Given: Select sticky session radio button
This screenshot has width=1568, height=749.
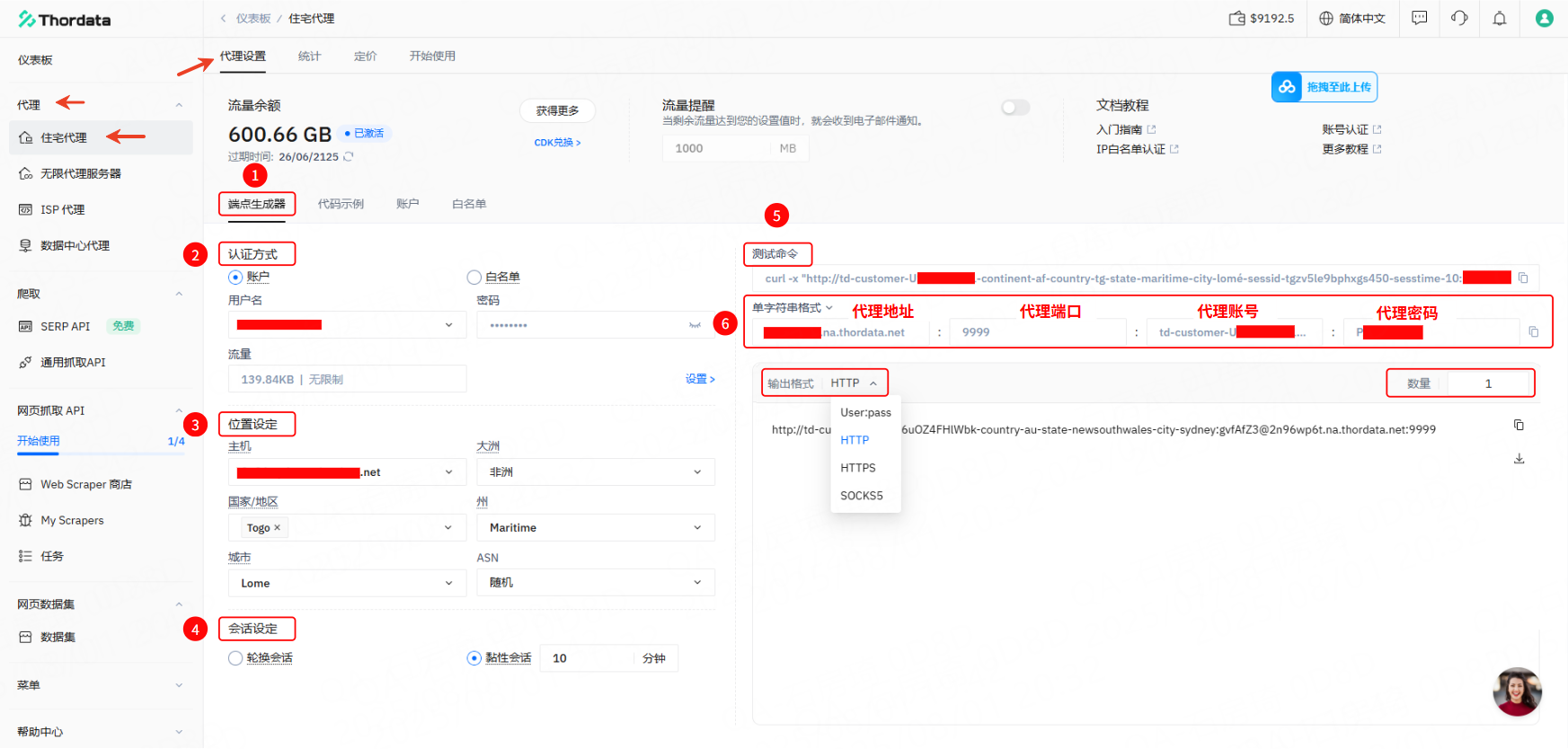Looking at the screenshot, I should point(474,657).
